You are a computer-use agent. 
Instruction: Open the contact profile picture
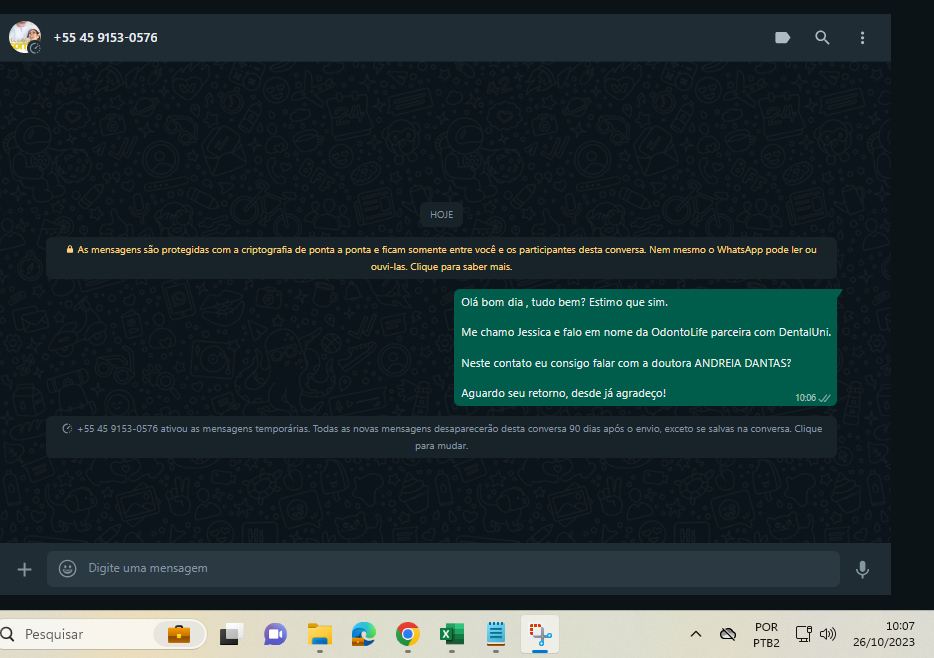[25, 38]
